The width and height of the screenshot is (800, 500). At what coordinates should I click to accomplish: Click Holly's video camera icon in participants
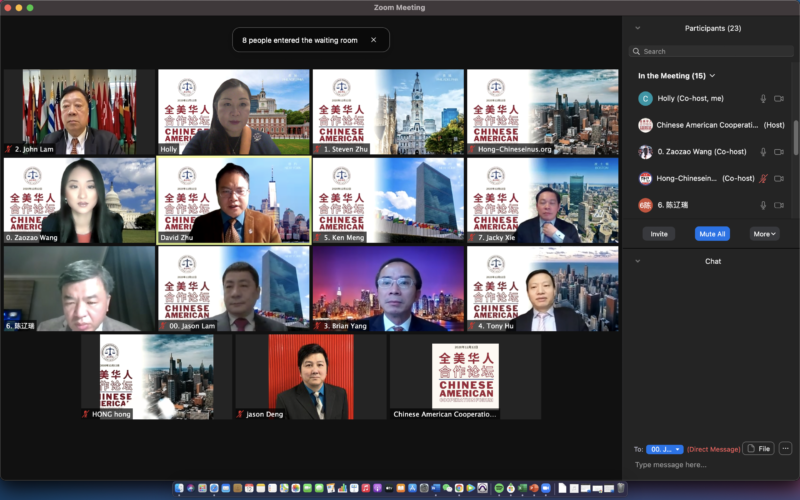779,99
